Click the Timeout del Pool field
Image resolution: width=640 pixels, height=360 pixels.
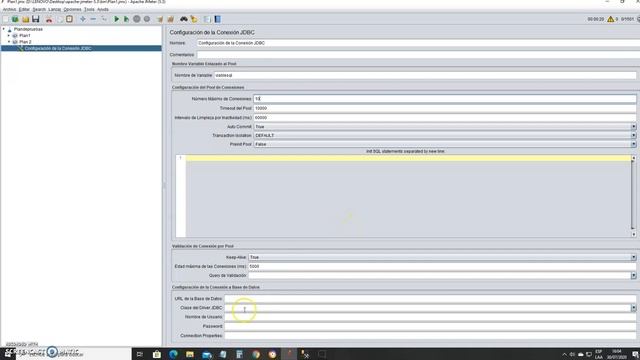point(444,108)
